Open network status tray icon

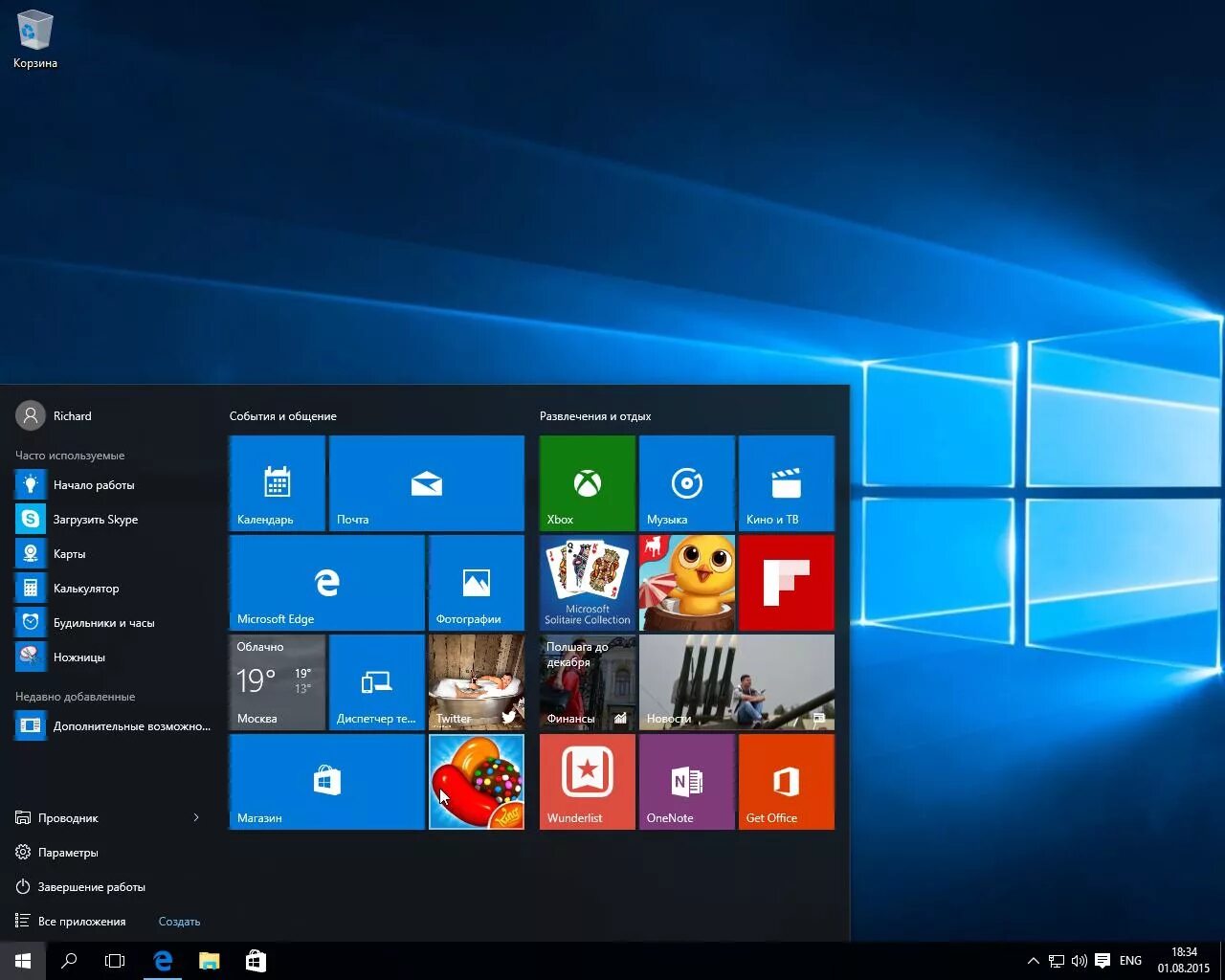point(1056,961)
